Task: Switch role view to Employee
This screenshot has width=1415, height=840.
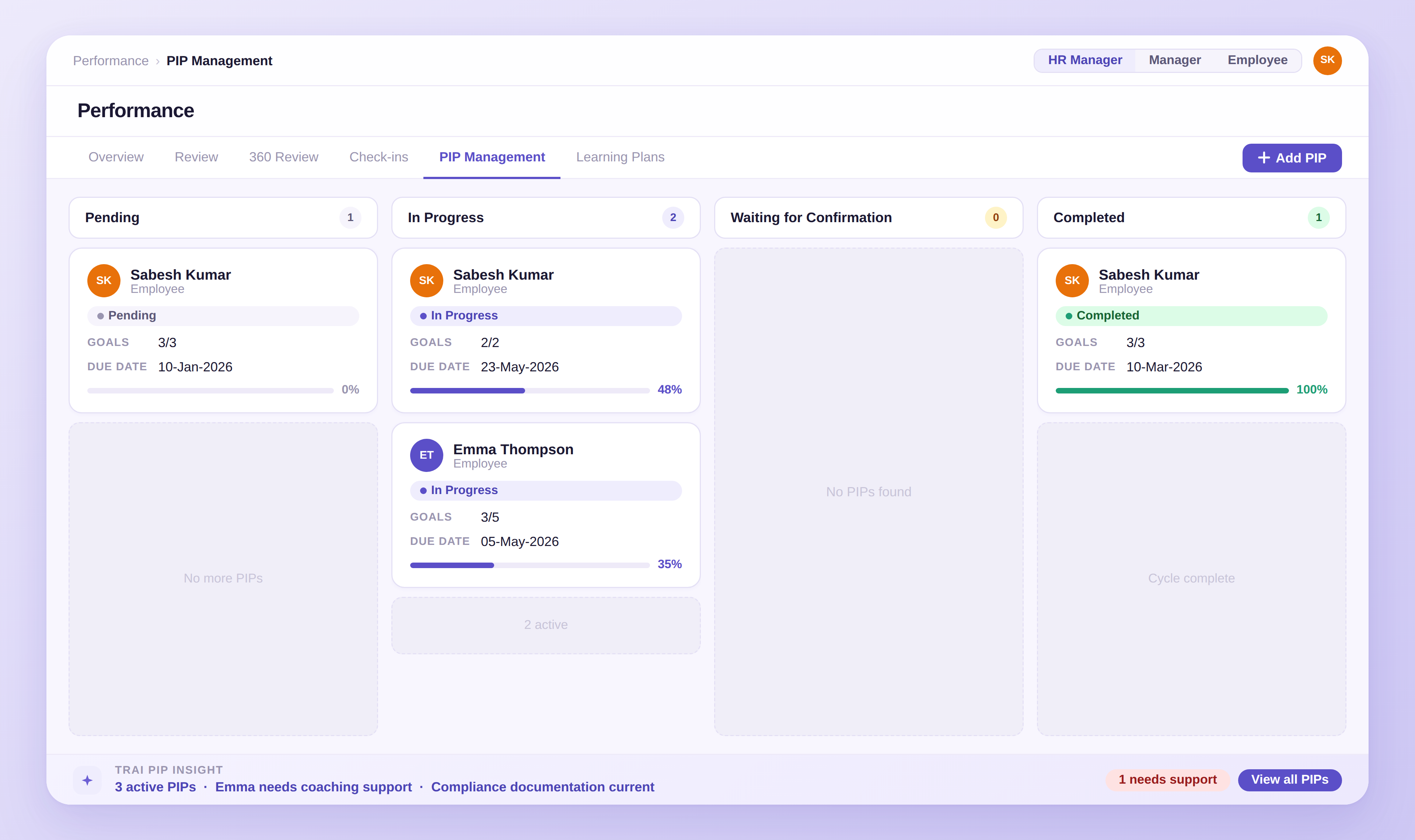Action: pyautogui.click(x=1257, y=60)
